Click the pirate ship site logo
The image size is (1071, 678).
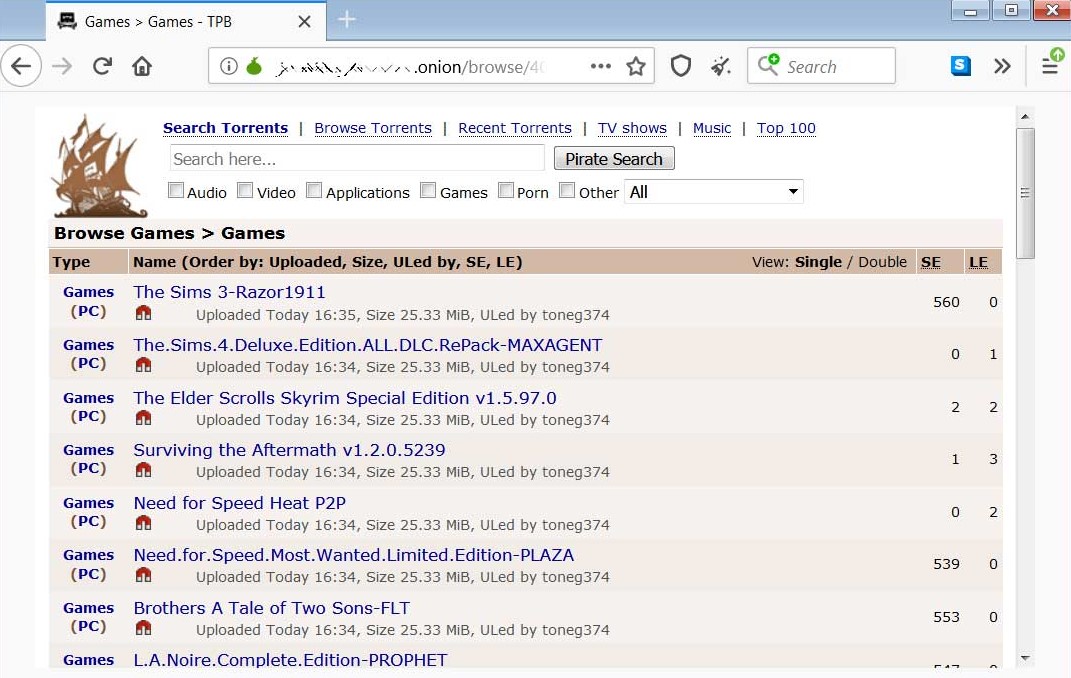click(99, 165)
